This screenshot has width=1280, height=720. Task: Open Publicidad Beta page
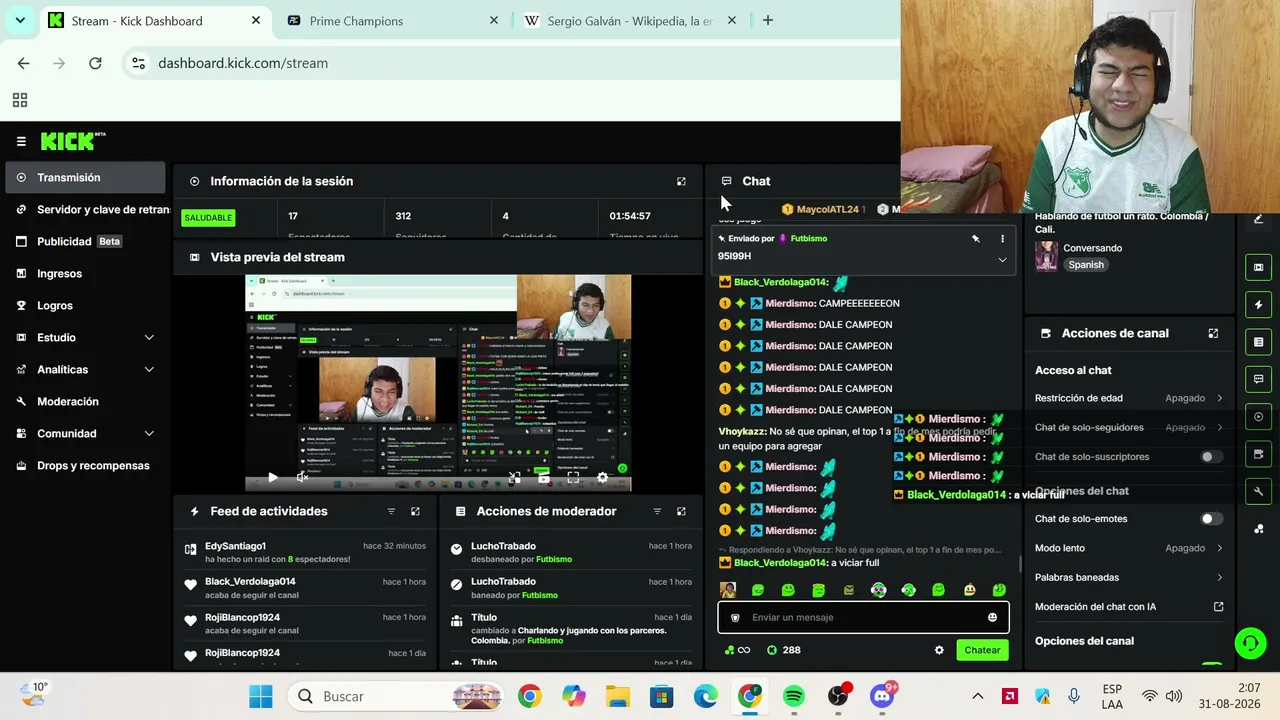click(x=85, y=242)
